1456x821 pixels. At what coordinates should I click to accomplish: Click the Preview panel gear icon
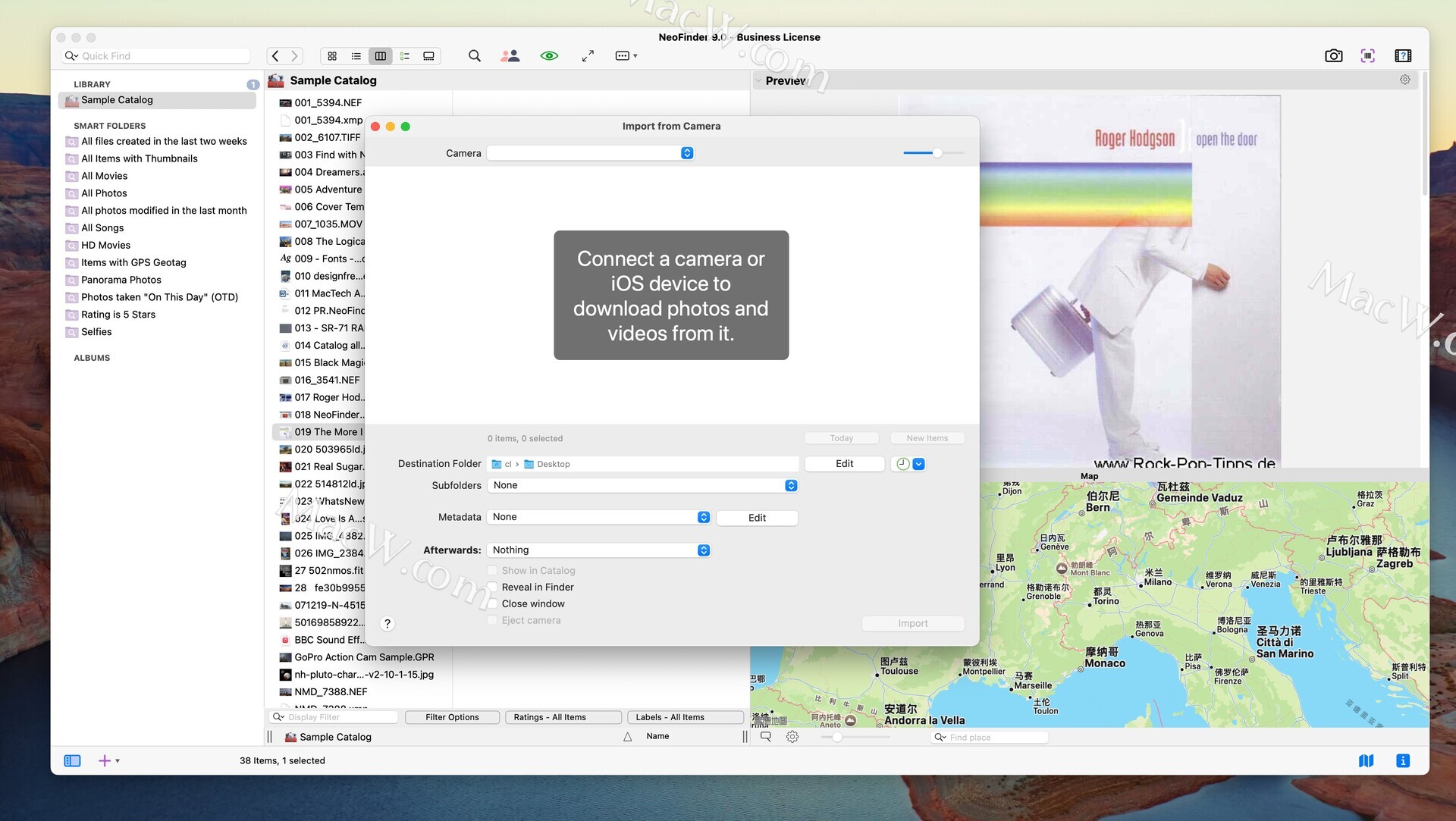click(x=1404, y=80)
